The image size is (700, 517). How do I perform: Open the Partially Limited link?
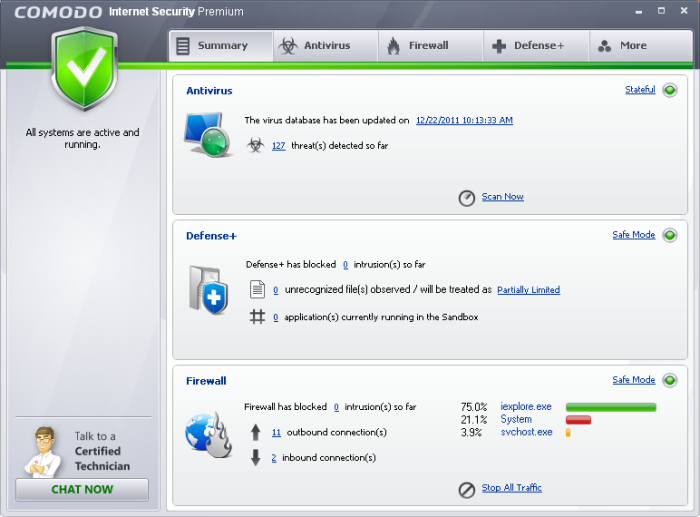coord(529,290)
